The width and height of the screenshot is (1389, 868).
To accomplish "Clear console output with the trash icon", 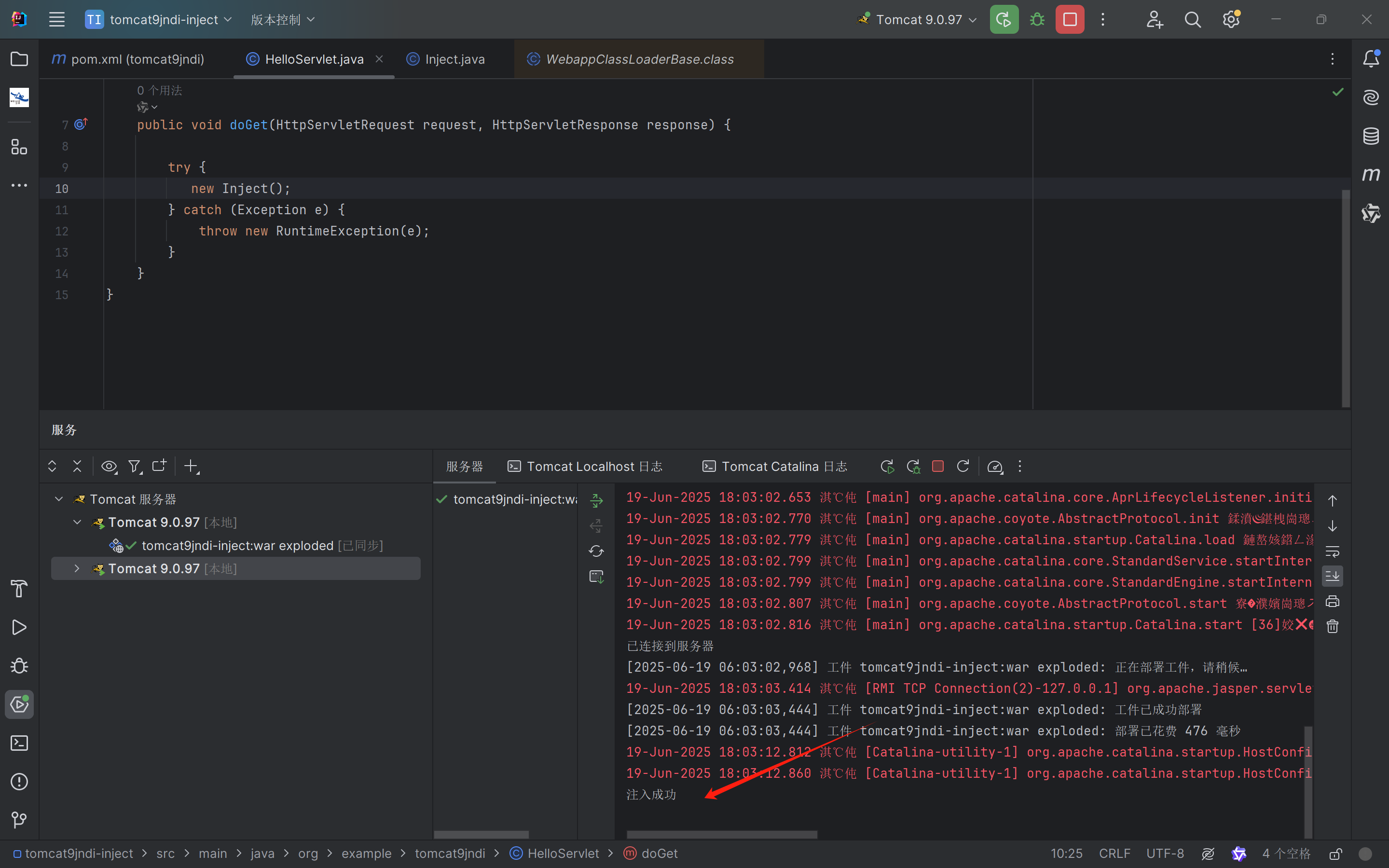I will coord(1332,626).
